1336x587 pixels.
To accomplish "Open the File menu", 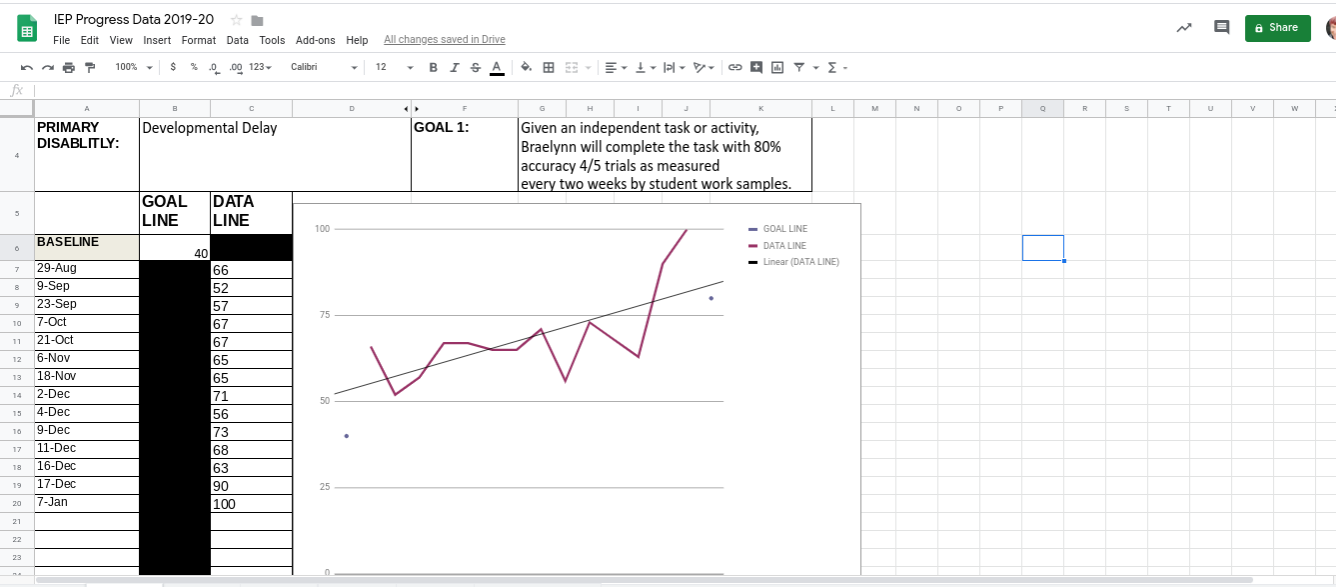I will tap(61, 40).
